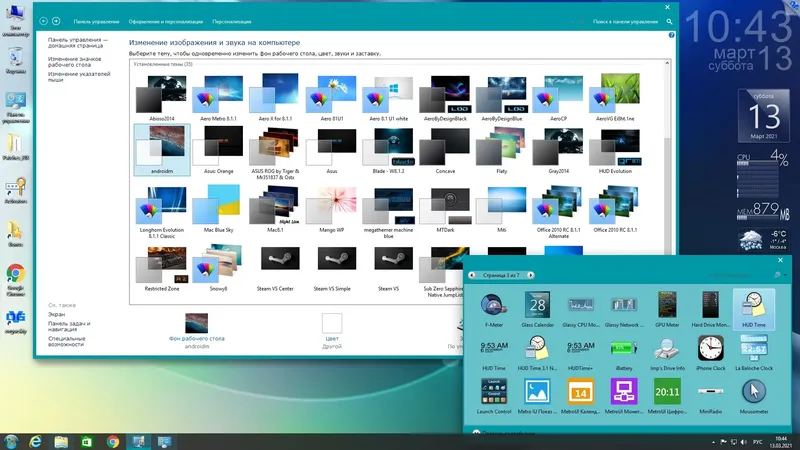The width and height of the screenshot is (800, 450).
Task: Open the Персонализация breadcrumb item
Action: [232, 21]
